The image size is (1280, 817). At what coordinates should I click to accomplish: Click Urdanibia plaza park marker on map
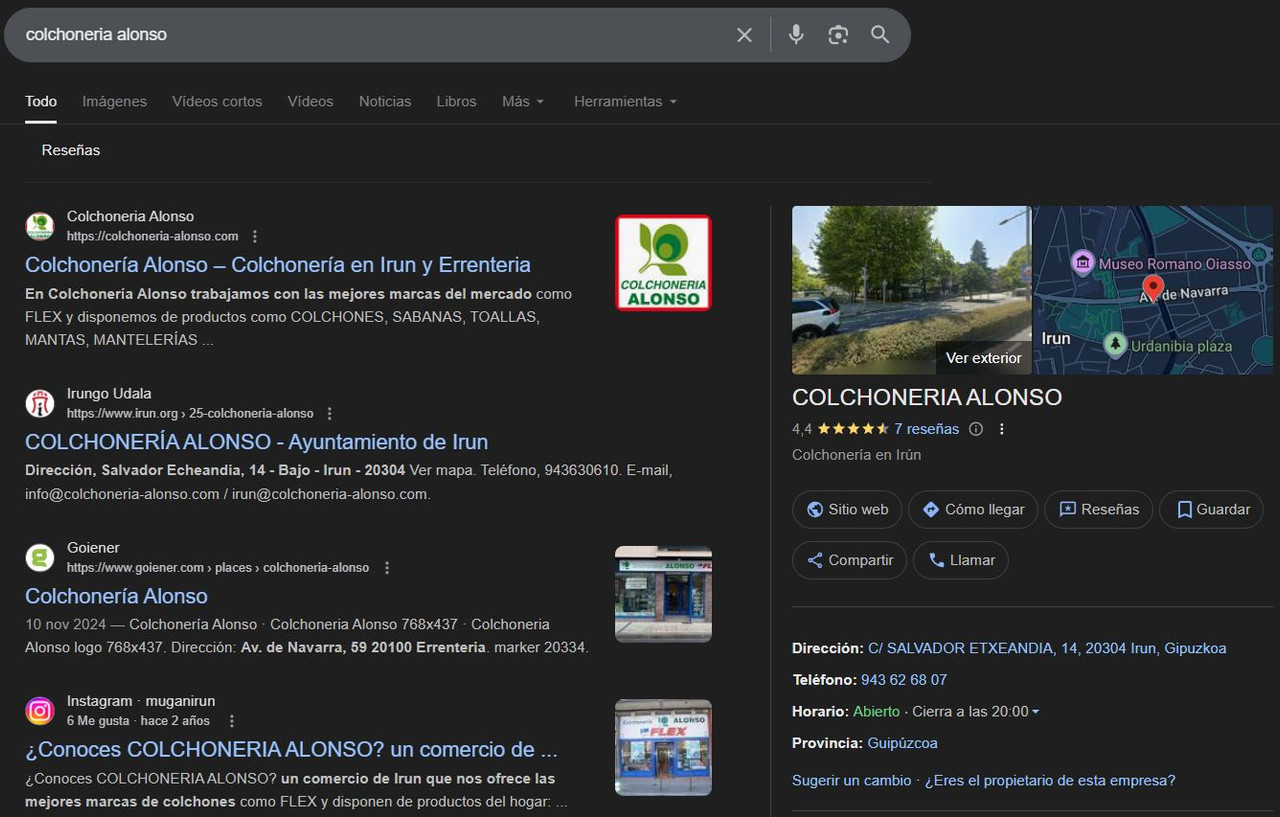(x=1115, y=345)
